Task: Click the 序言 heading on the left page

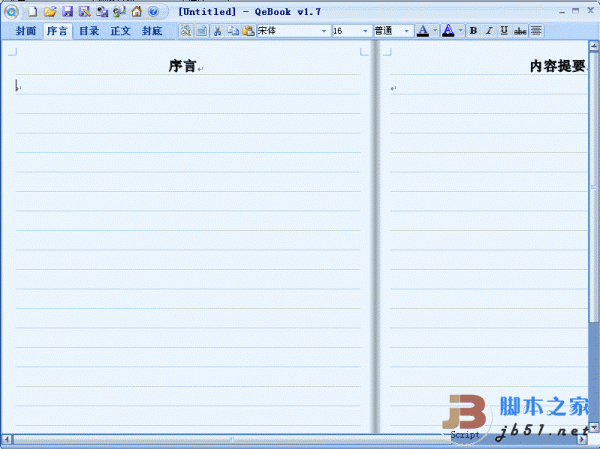Action: click(183, 66)
